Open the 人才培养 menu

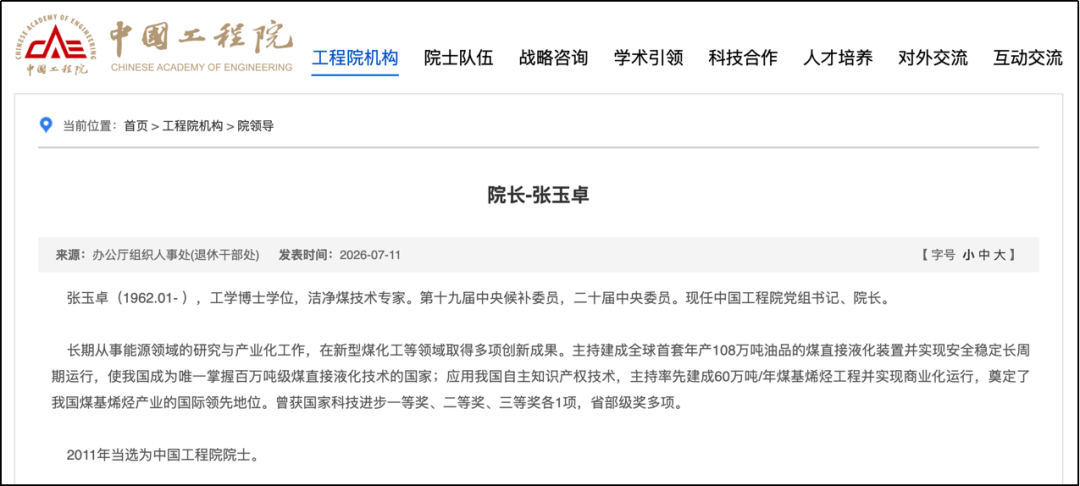coord(838,58)
